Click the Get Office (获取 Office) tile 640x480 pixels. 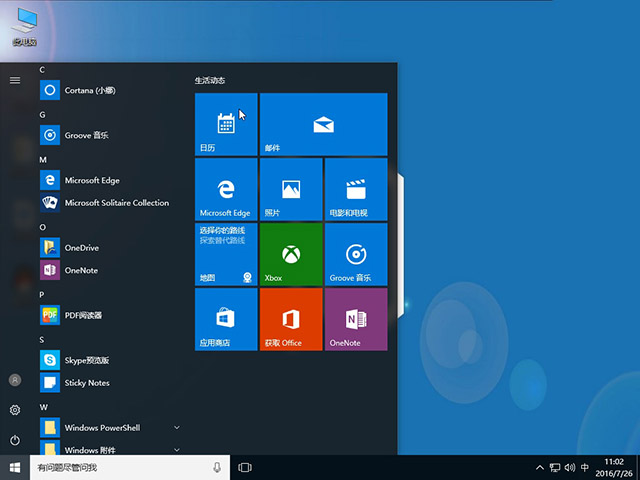coord(290,319)
